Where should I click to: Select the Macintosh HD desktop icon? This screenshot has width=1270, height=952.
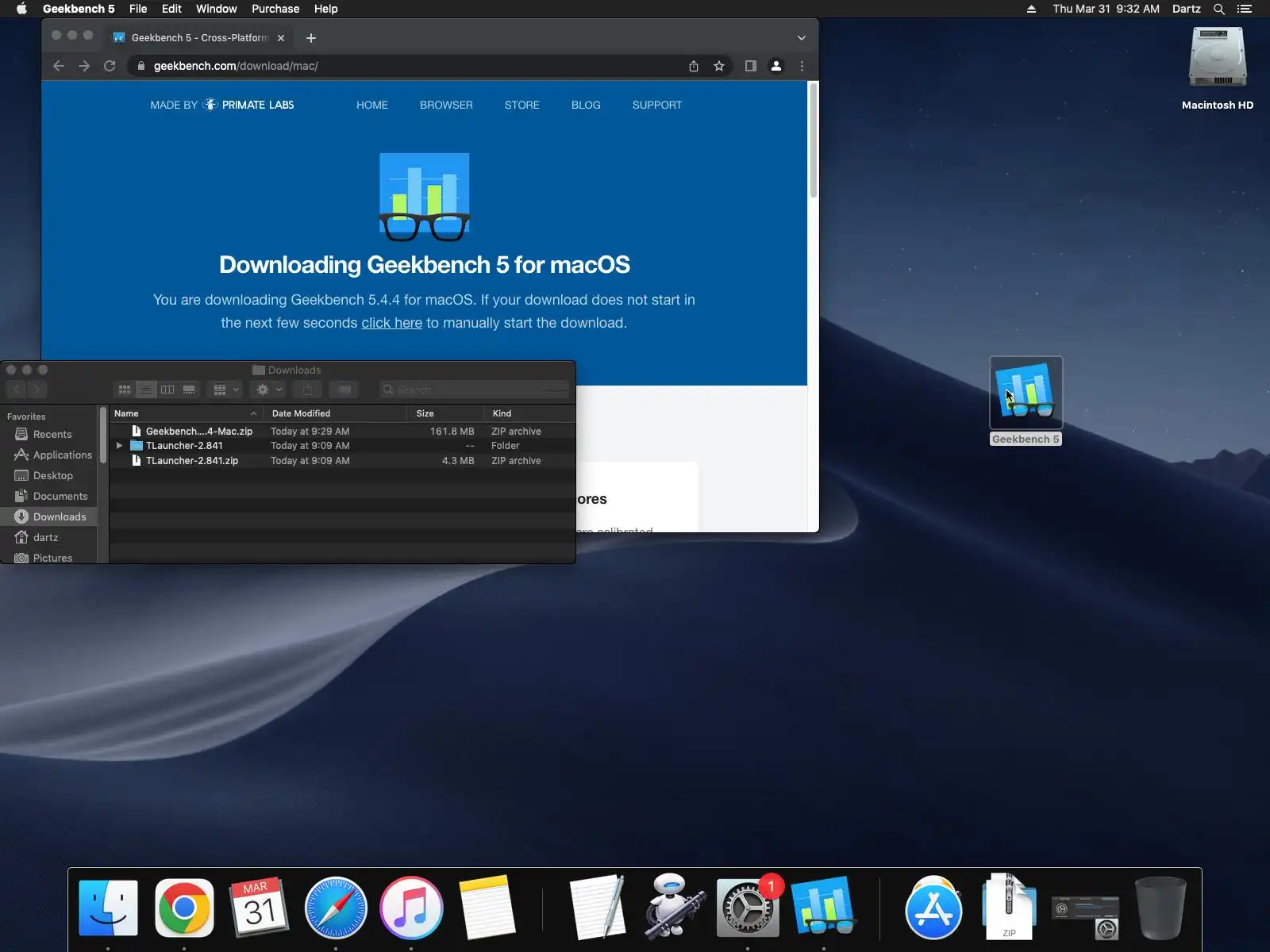pos(1218,70)
